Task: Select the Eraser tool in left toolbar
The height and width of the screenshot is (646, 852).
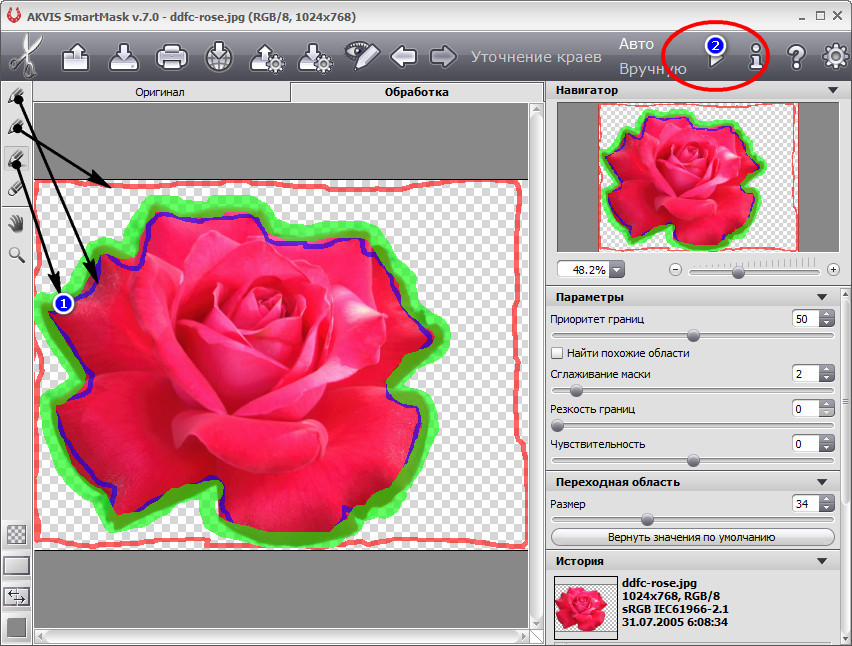Action: tap(16, 187)
